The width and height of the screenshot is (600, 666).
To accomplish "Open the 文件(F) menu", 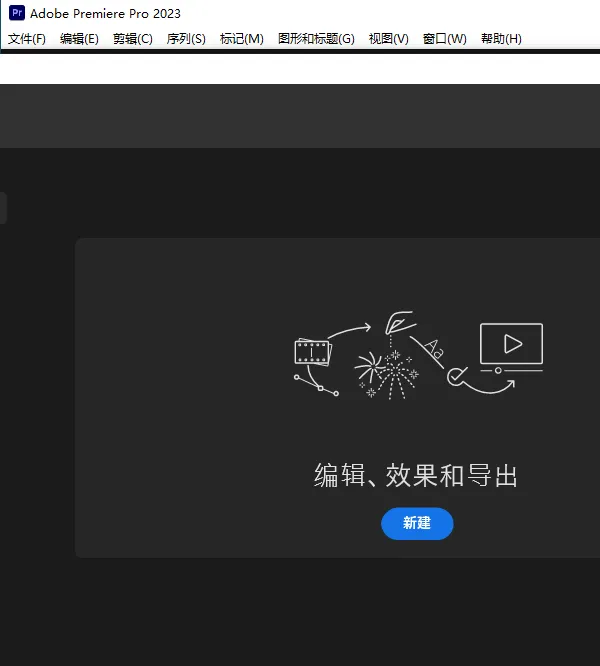I will tap(27, 39).
